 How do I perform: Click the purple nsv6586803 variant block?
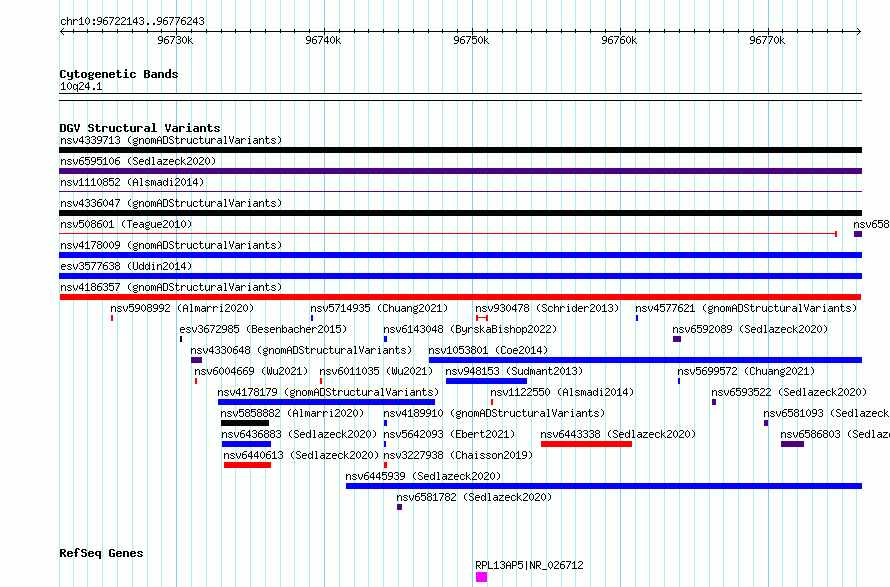[x=792, y=444]
